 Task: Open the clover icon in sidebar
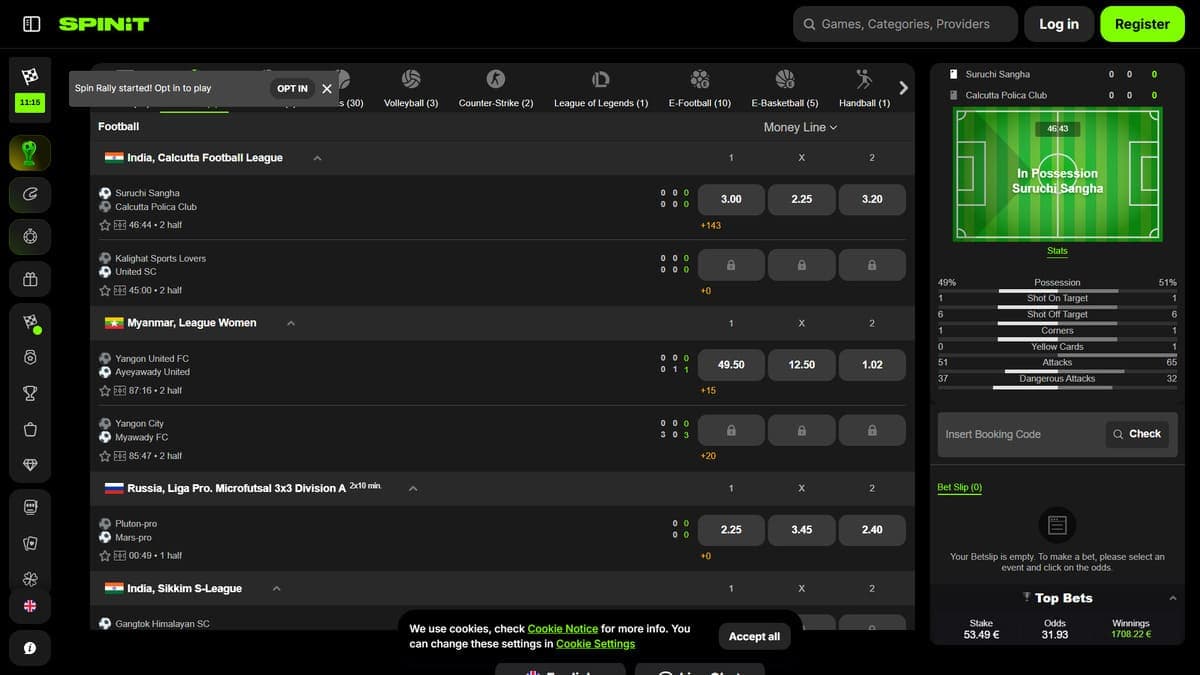click(x=30, y=579)
